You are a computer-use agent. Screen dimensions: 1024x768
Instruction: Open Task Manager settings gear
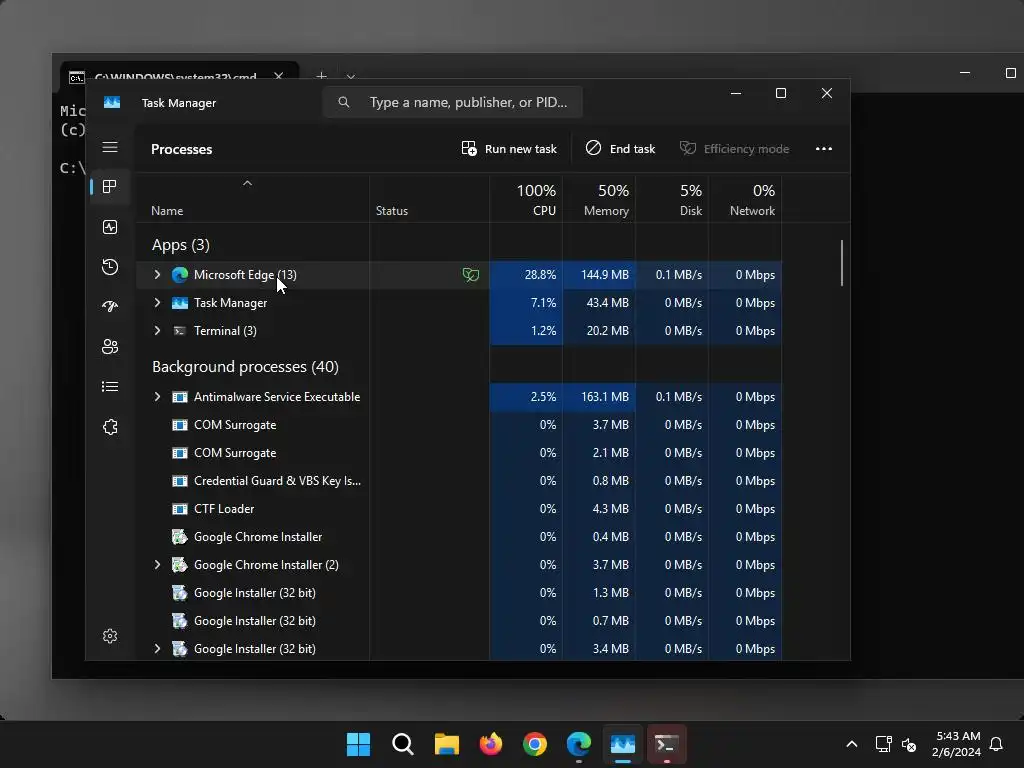110,636
